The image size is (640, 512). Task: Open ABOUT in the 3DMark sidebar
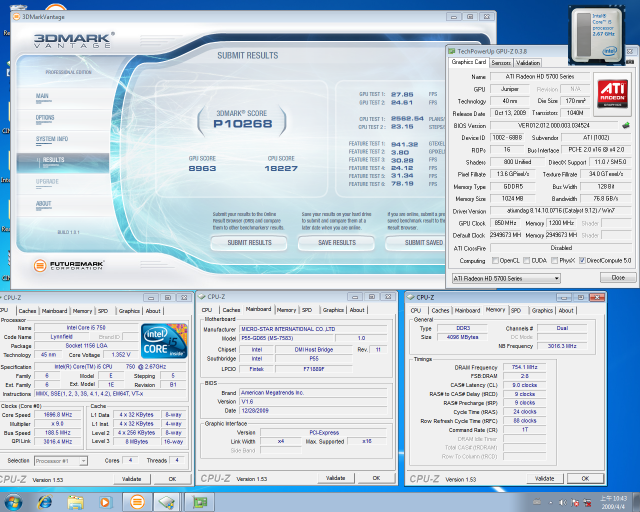pos(43,203)
